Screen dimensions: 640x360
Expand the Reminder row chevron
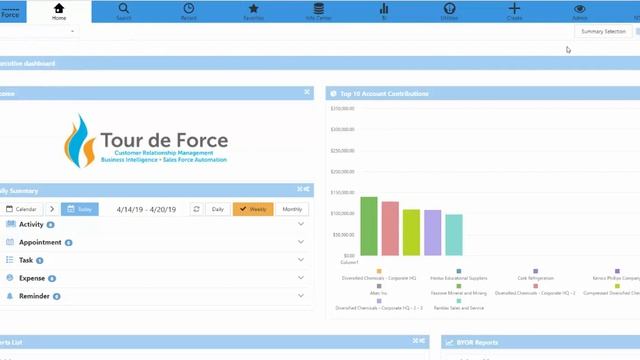pos(301,296)
